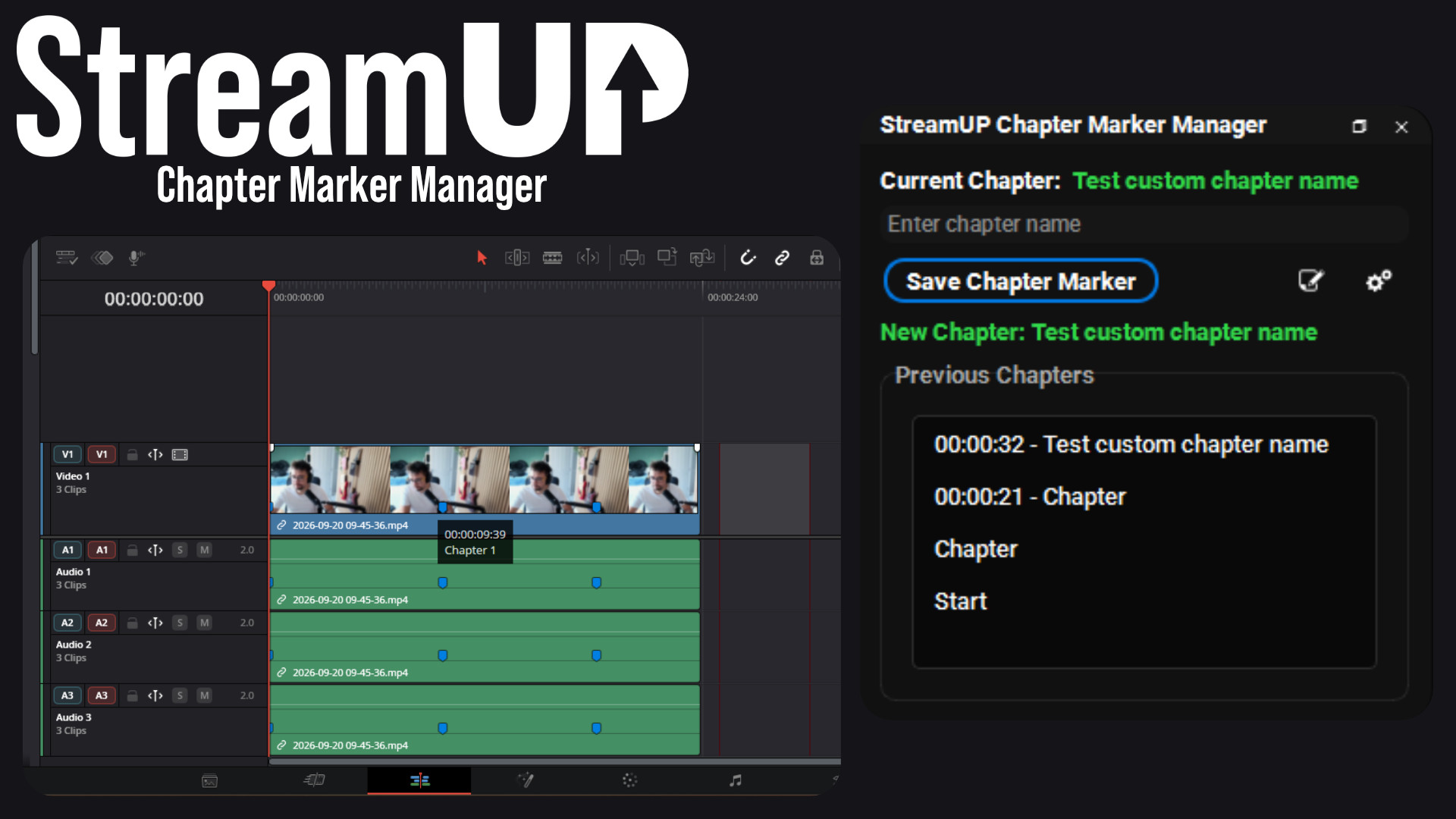Select the 'Chapter' previous chapter entry
The width and height of the screenshot is (1456, 819).
click(x=976, y=549)
